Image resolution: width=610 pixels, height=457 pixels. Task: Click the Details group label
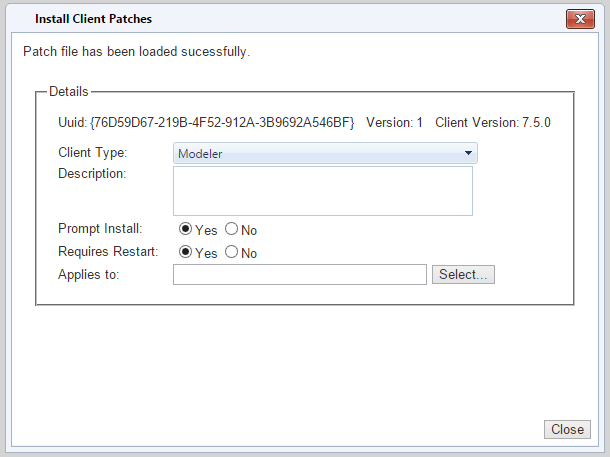[69, 91]
